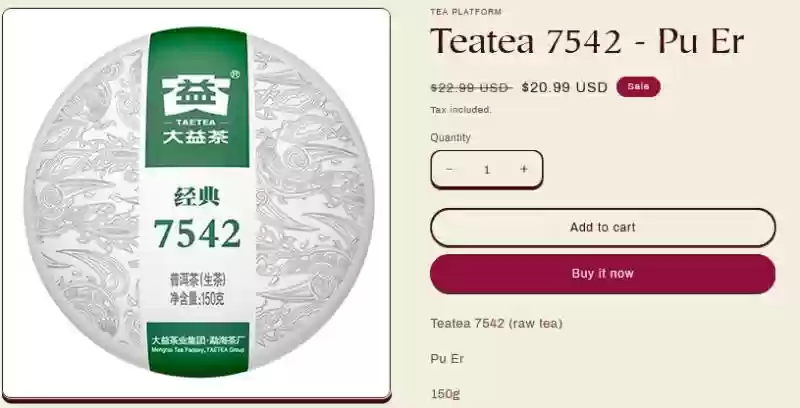Click the Quantity label
Viewport: 800px width, 408px height.
click(x=451, y=137)
